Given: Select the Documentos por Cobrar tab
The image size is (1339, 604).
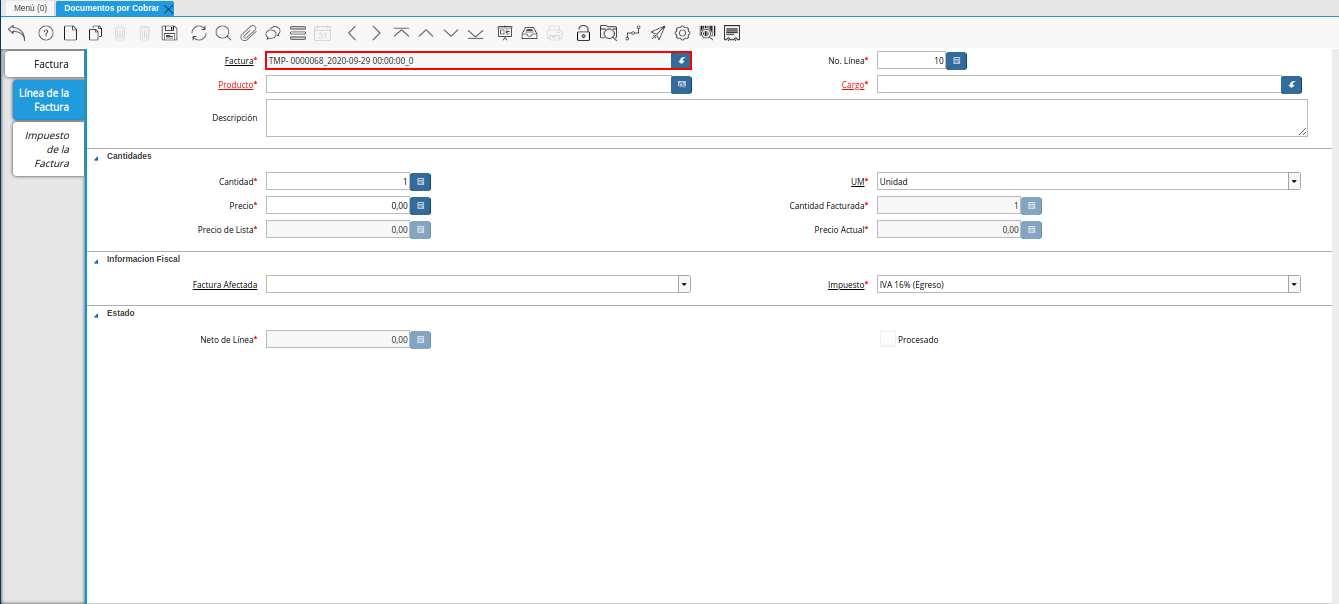Looking at the screenshot, I should coord(111,8).
